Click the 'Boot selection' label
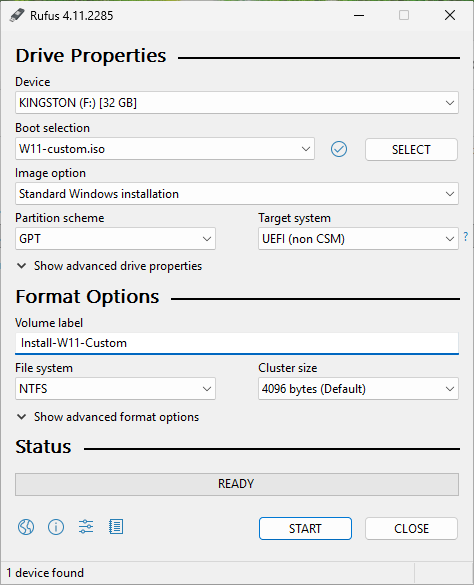474x585 pixels. (x=53, y=128)
